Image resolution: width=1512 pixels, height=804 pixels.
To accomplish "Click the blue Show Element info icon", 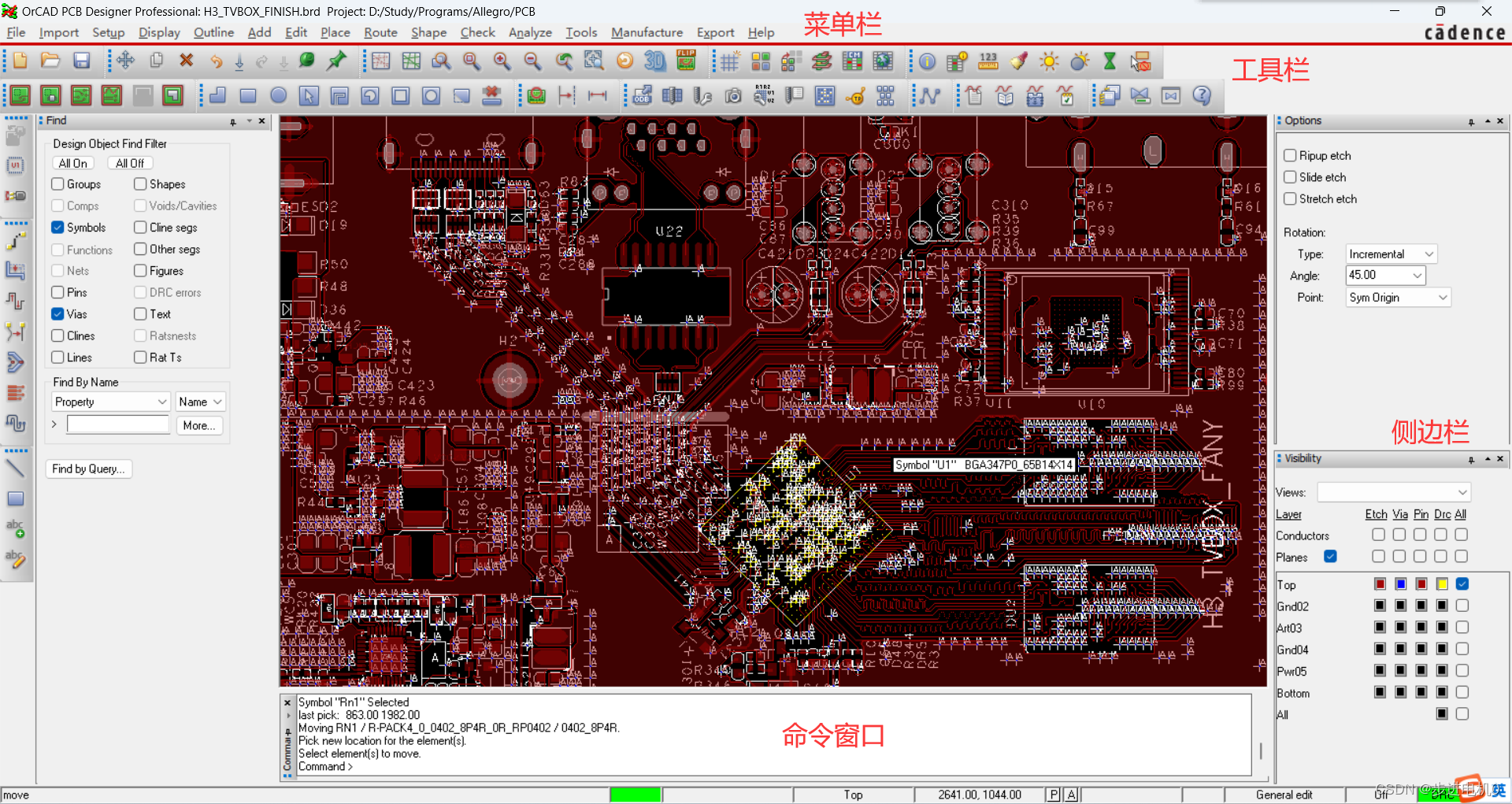I will point(927,61).
